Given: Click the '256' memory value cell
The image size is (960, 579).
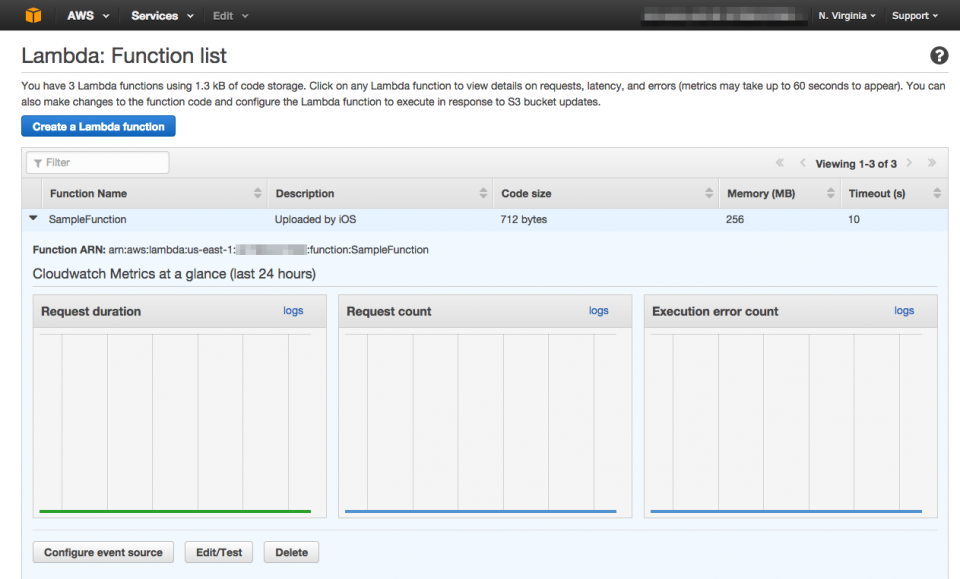Looking at the screenshot, I should 735,219.
